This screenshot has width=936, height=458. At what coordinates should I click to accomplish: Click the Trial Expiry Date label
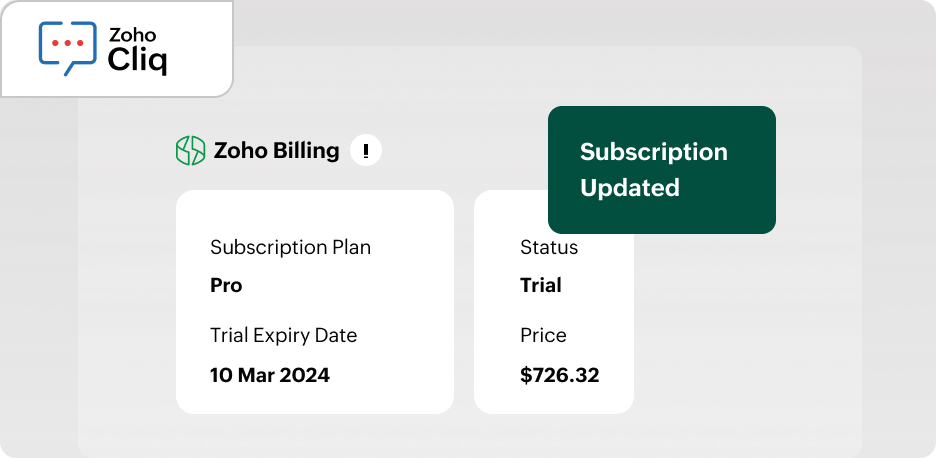[x=283, y=335]
